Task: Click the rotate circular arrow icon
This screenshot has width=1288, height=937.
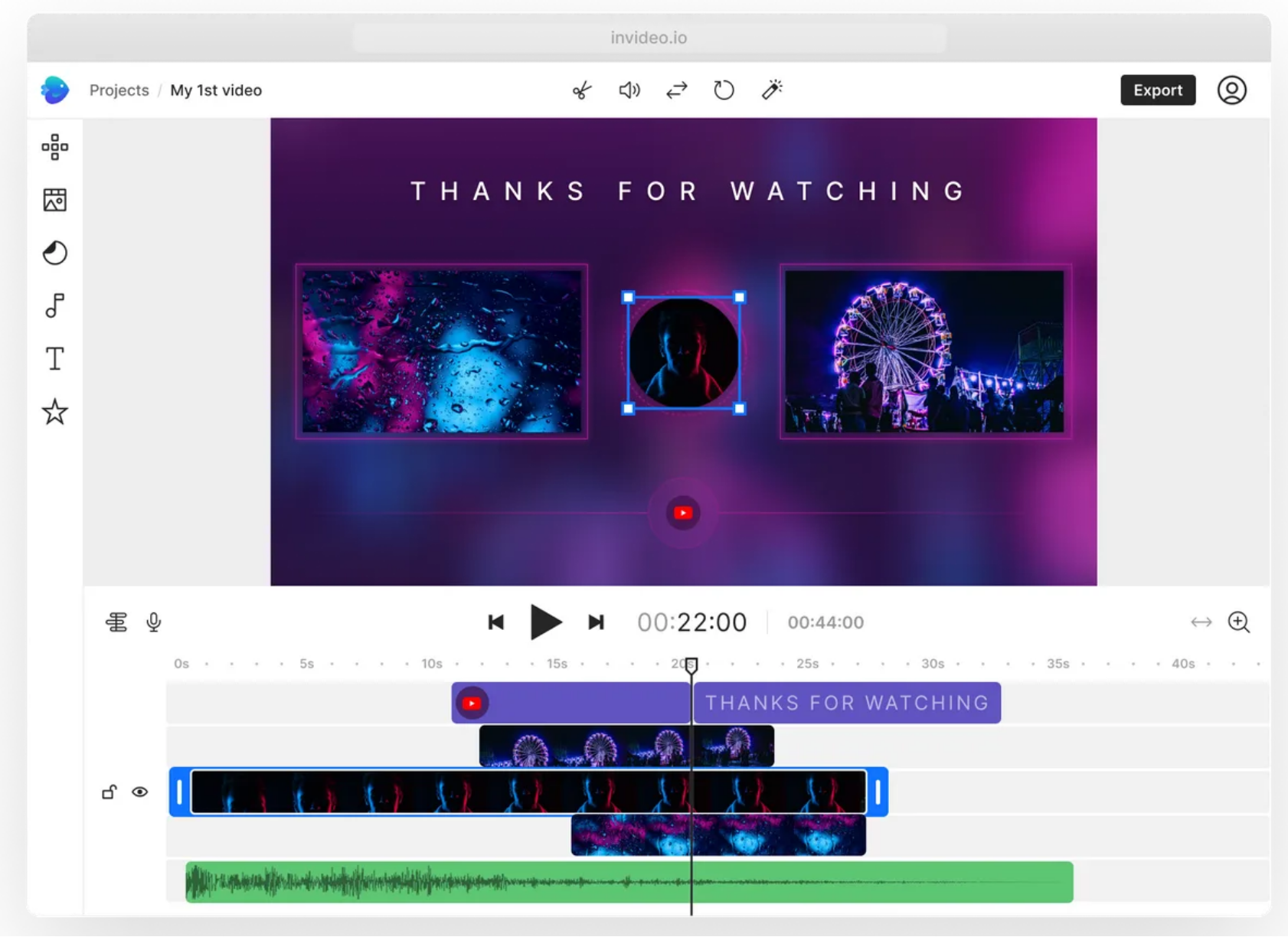Action: pyautogui.click(x=724, y=90)
